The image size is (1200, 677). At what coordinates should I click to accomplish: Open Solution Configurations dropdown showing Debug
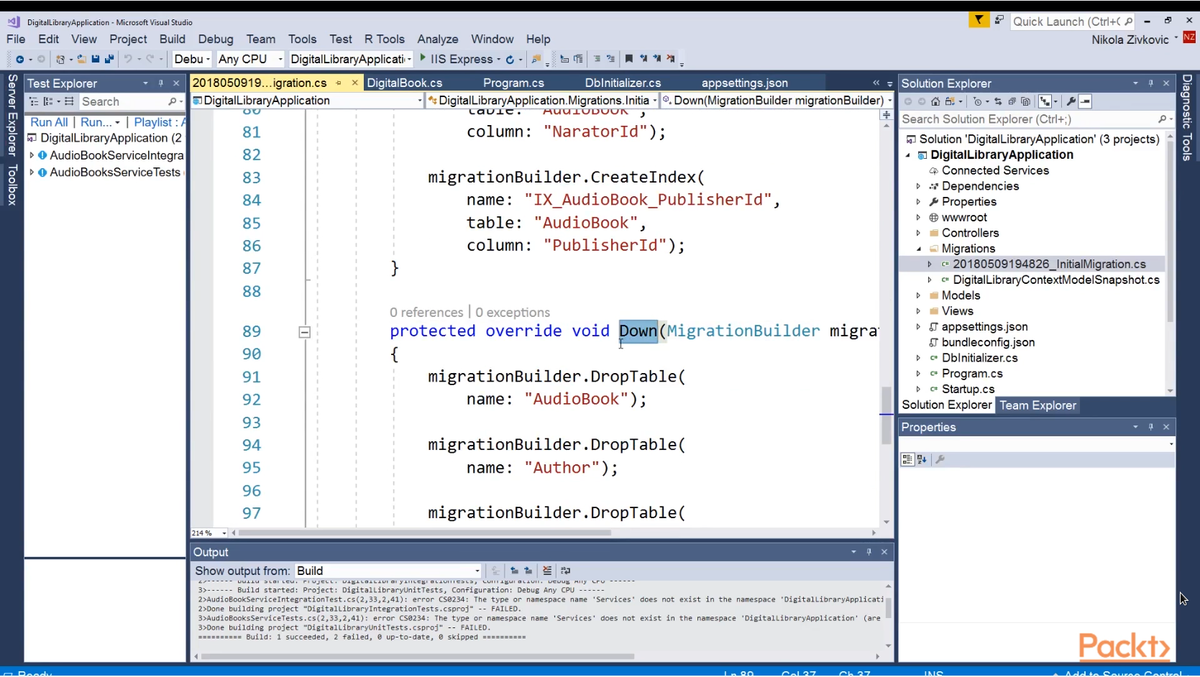[x=193, y=59]
